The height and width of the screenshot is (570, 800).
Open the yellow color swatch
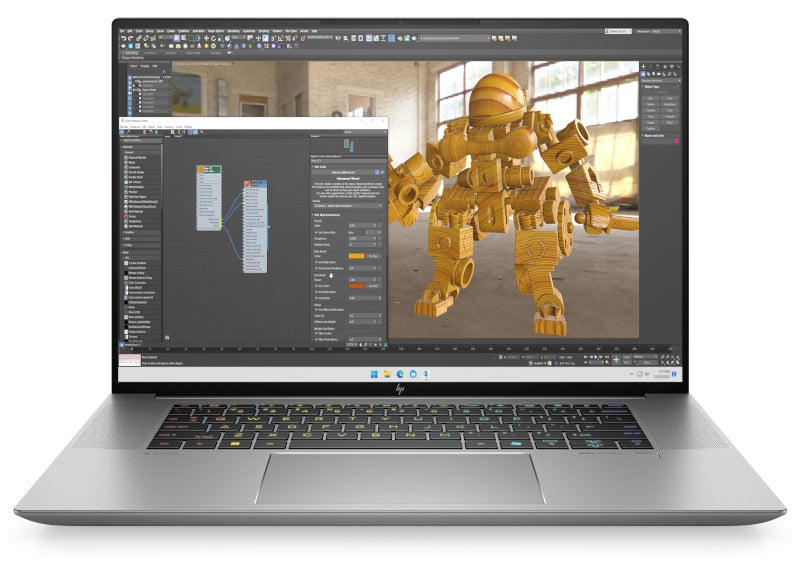click(356, 256)
